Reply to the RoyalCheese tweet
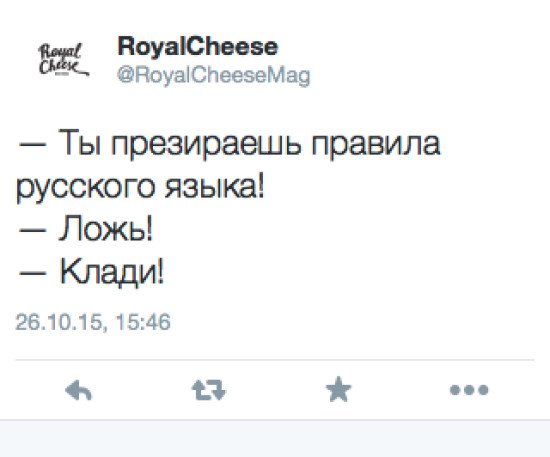The height and width of the screenshot is (457, 550). pos(79,390)
